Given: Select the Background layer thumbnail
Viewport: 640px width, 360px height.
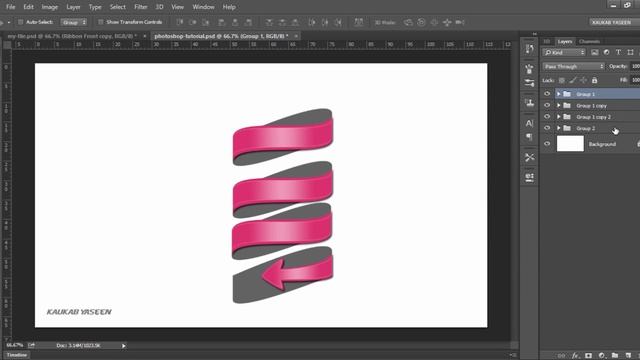Looking at the screenshot, I should tap(570, 144).
